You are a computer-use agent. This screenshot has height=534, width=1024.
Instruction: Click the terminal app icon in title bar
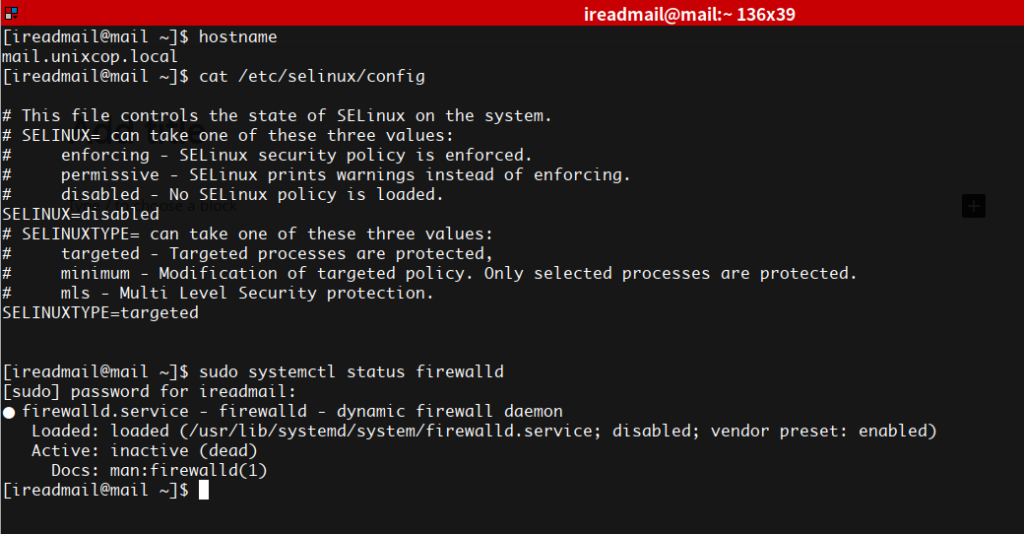(11, 13)
